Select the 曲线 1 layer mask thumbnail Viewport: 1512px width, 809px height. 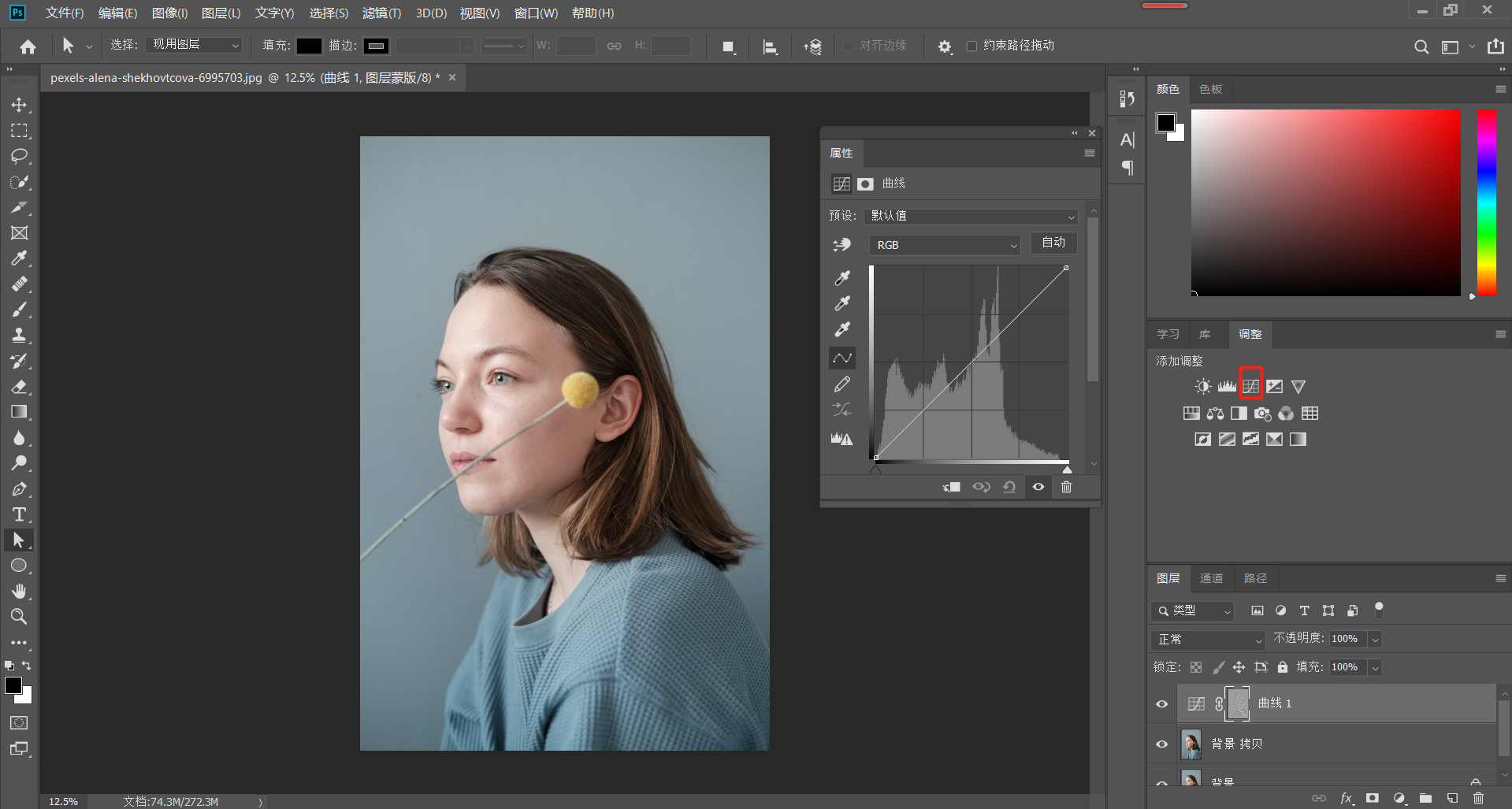(1238, 703)
